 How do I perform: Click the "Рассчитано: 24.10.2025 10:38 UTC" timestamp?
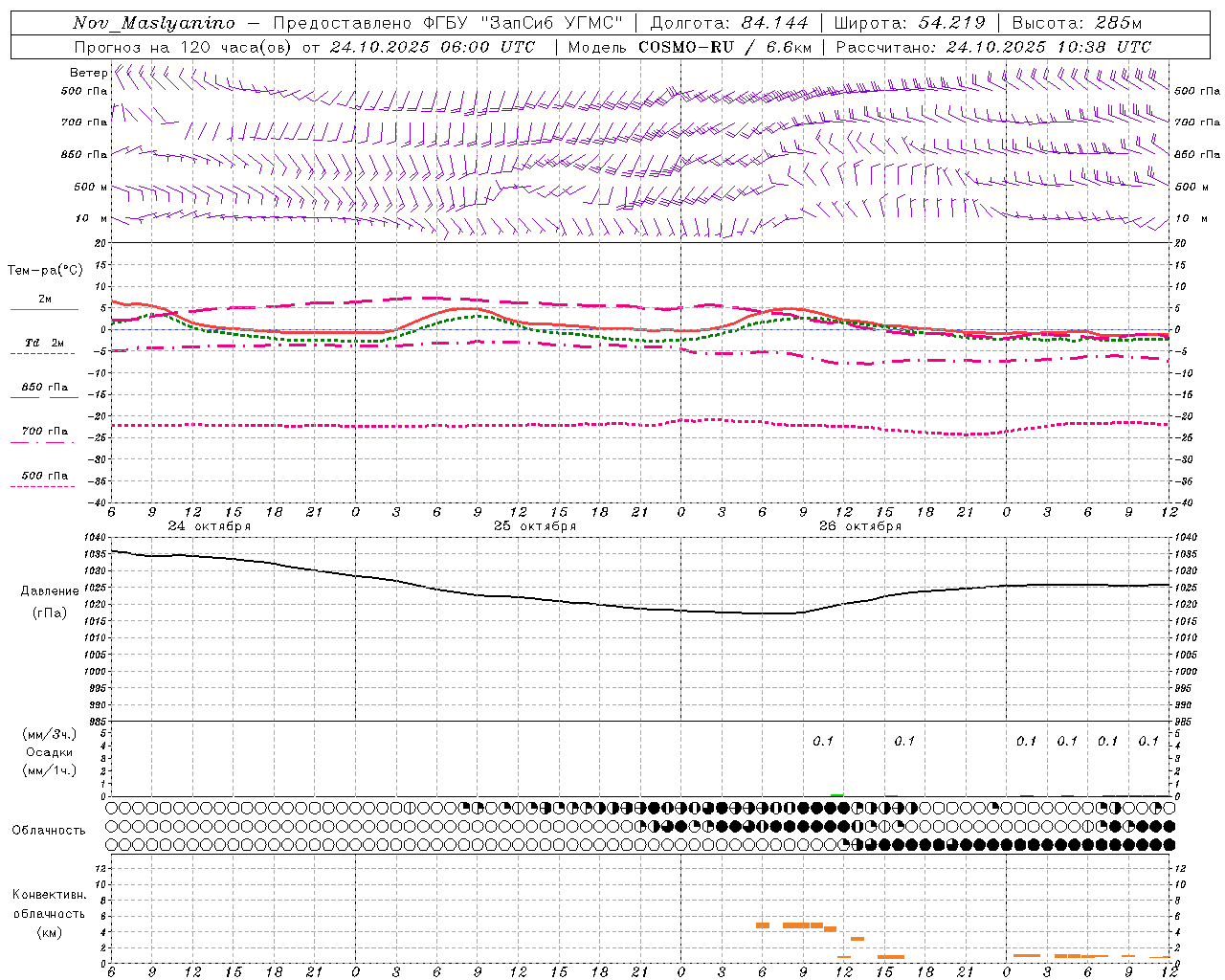[993, 47]
